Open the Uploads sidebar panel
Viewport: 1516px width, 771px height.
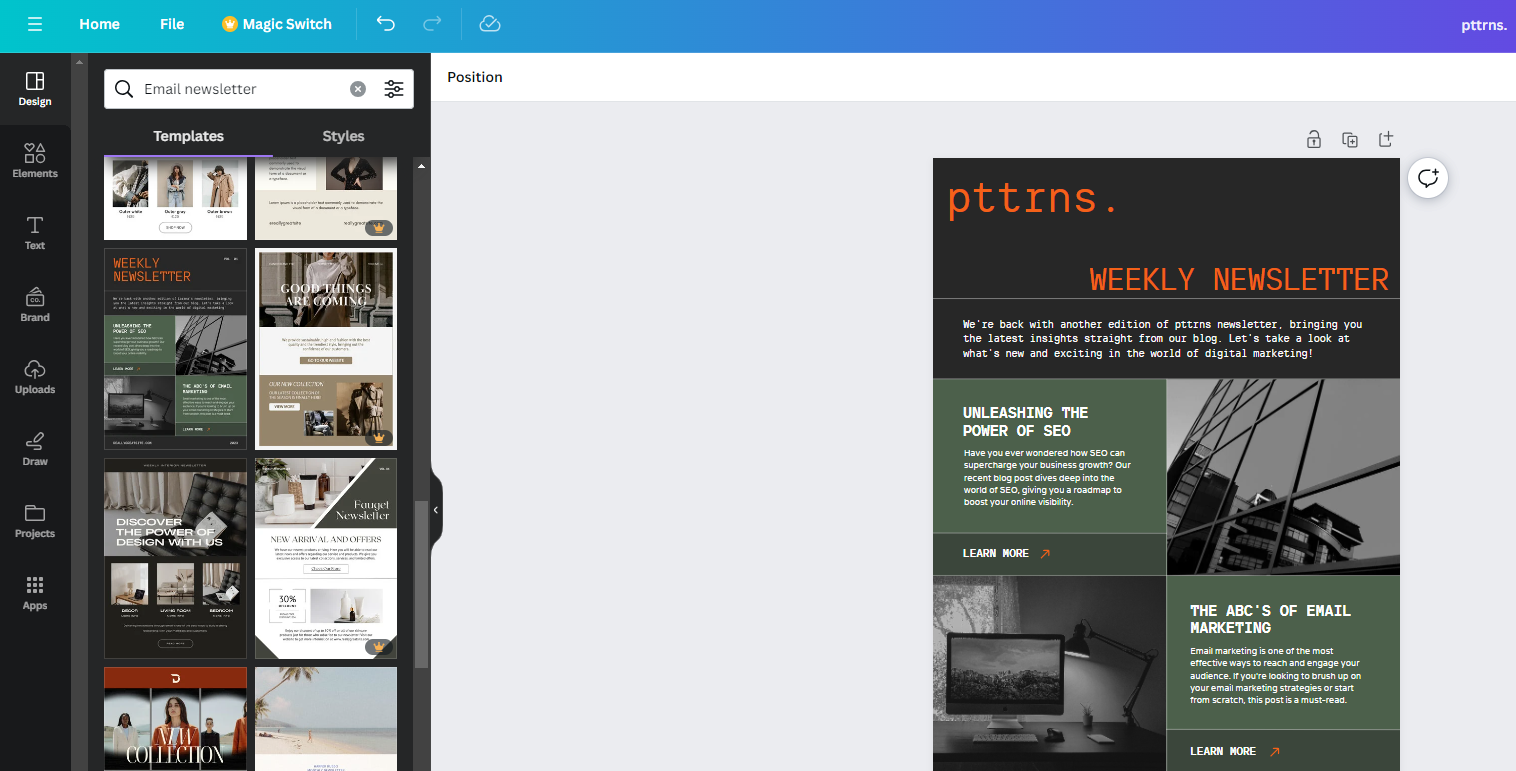tap(35, 377)
